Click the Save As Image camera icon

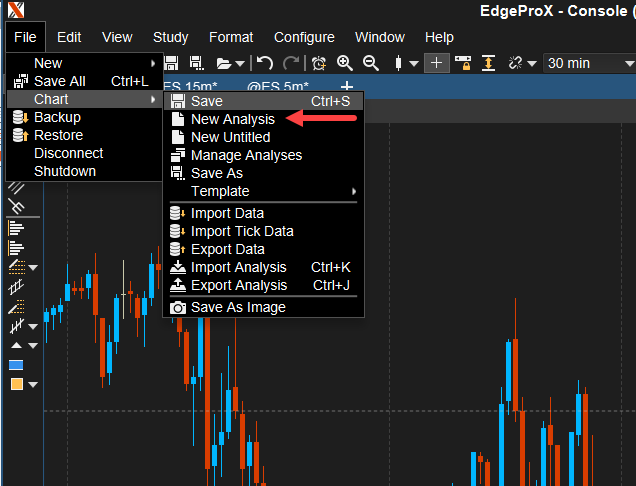pyautogui.click(x=177, y=307)
